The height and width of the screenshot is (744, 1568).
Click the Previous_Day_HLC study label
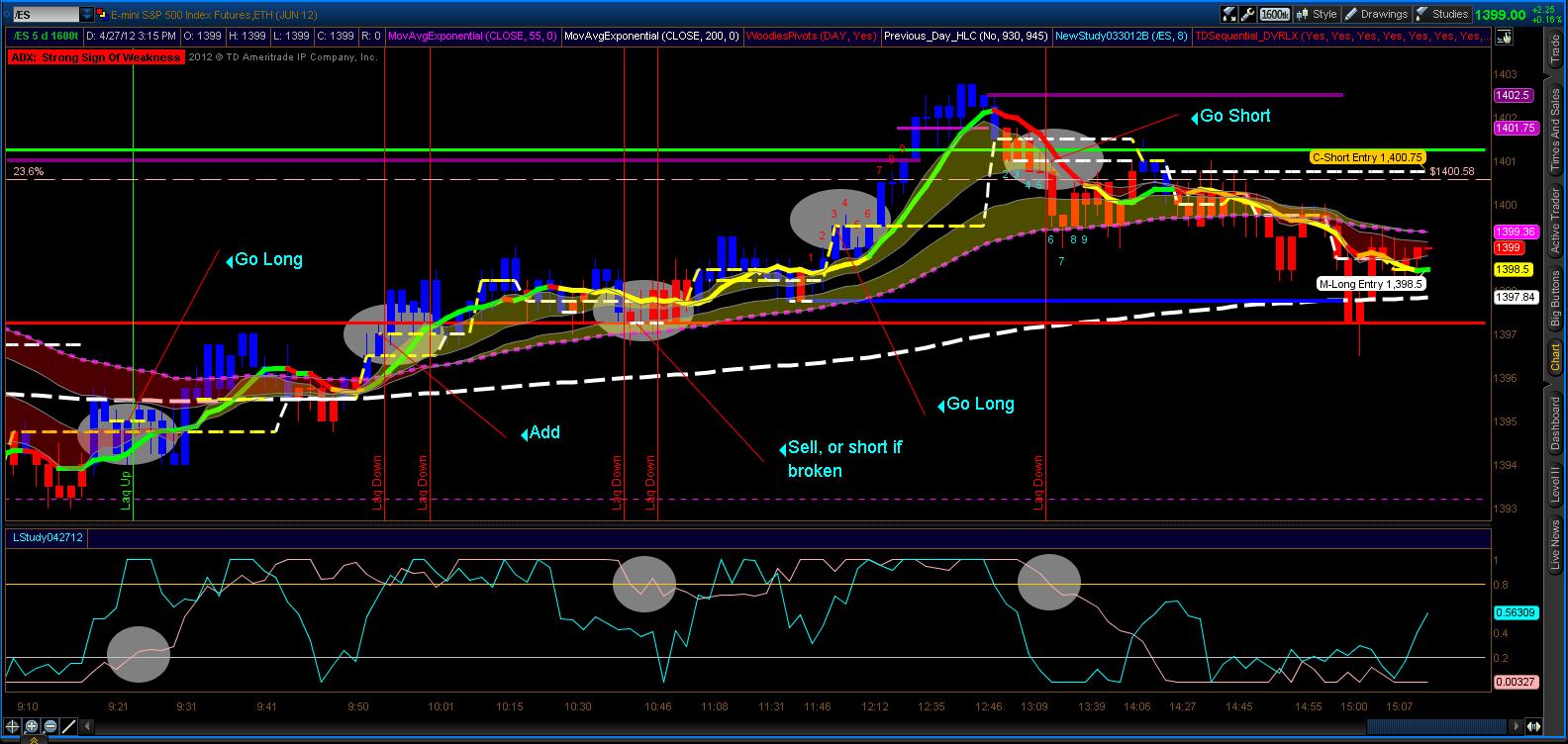pos(965,36)
